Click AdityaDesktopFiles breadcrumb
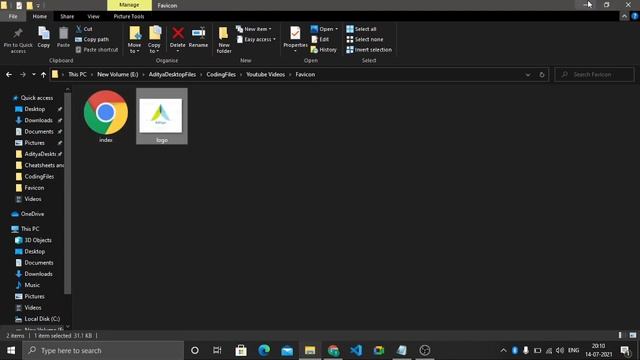The width and height of the screenshot is (640, 360). pyautogui.click(x=172, y=75)
